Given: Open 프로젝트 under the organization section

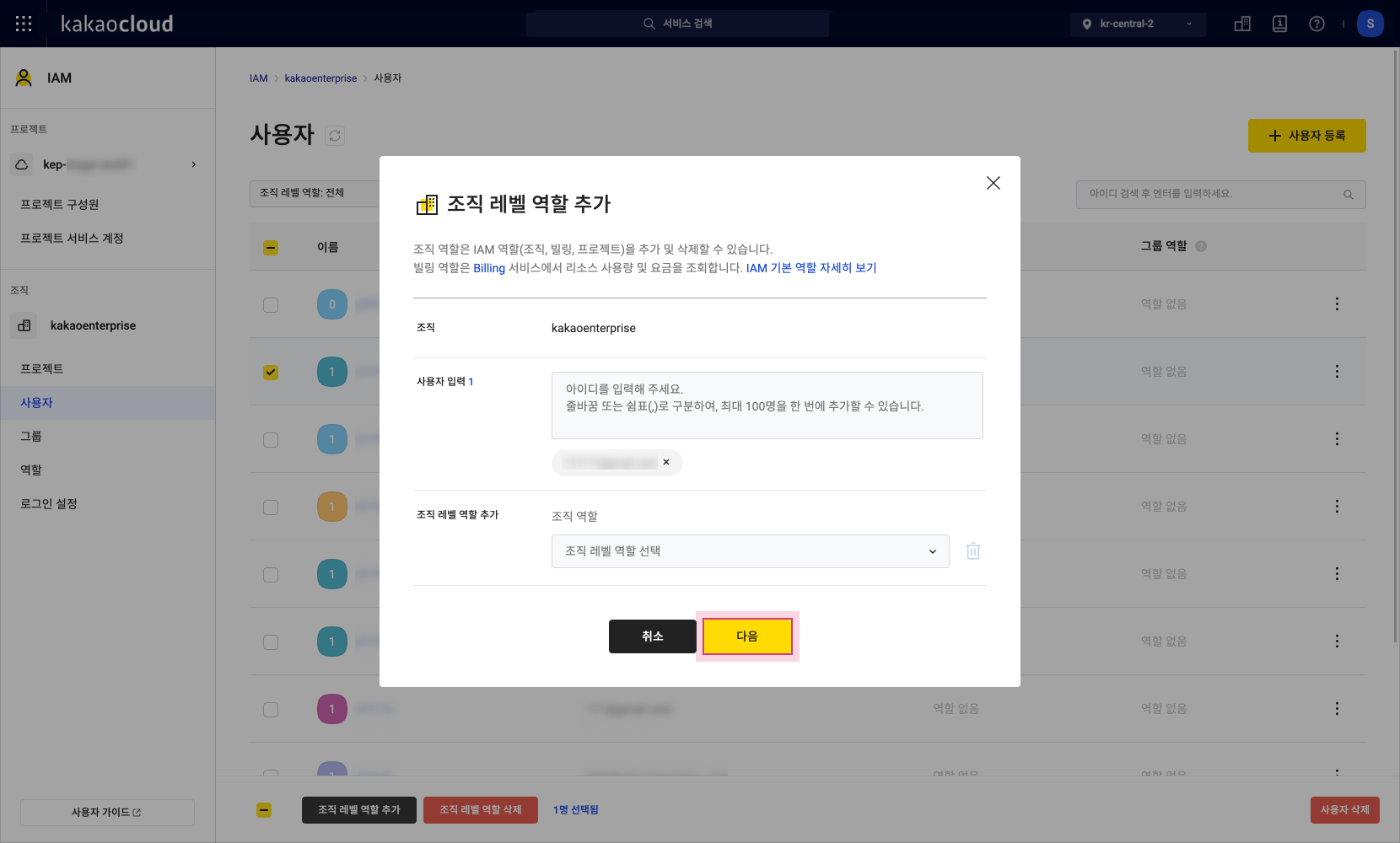Looking at the screenshot, I should click(x=42, y=368).
